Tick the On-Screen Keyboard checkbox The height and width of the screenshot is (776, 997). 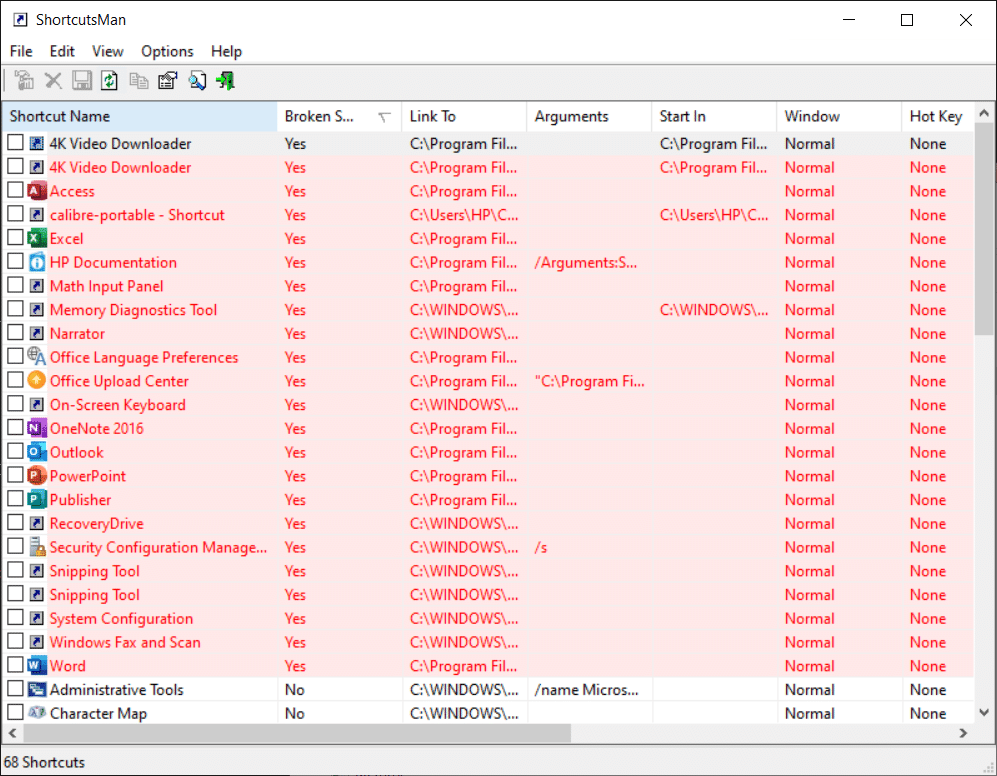(x=15, y=403)
